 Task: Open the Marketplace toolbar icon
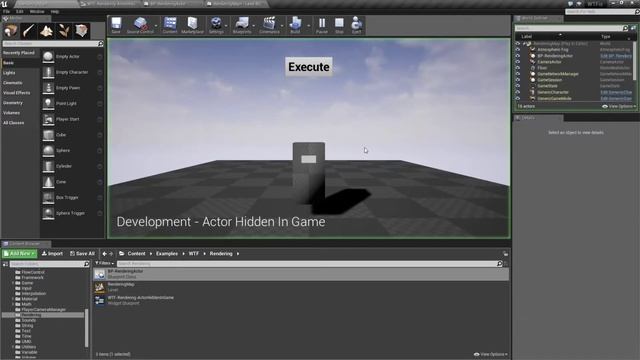tap(192, 25)
